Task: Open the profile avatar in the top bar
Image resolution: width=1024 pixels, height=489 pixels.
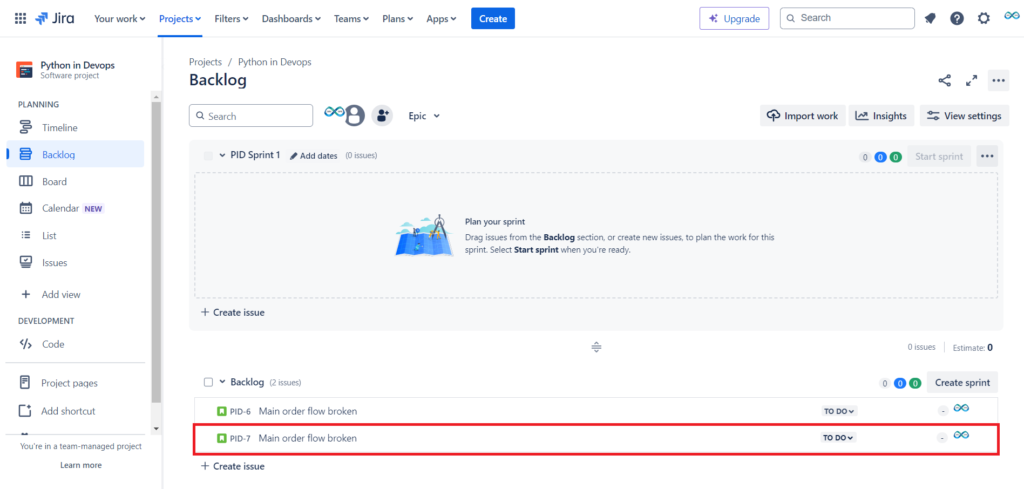Action: (1011, 16)
